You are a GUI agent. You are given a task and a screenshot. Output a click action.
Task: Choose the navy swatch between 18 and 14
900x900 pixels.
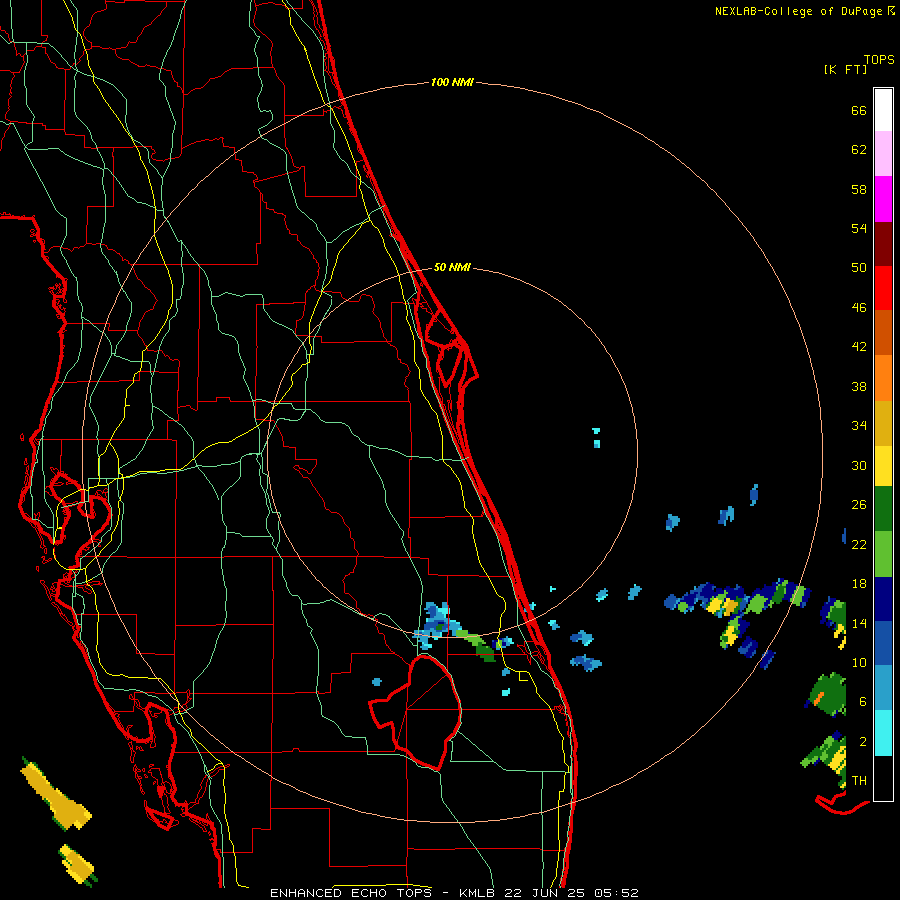(x=883, y=599)
